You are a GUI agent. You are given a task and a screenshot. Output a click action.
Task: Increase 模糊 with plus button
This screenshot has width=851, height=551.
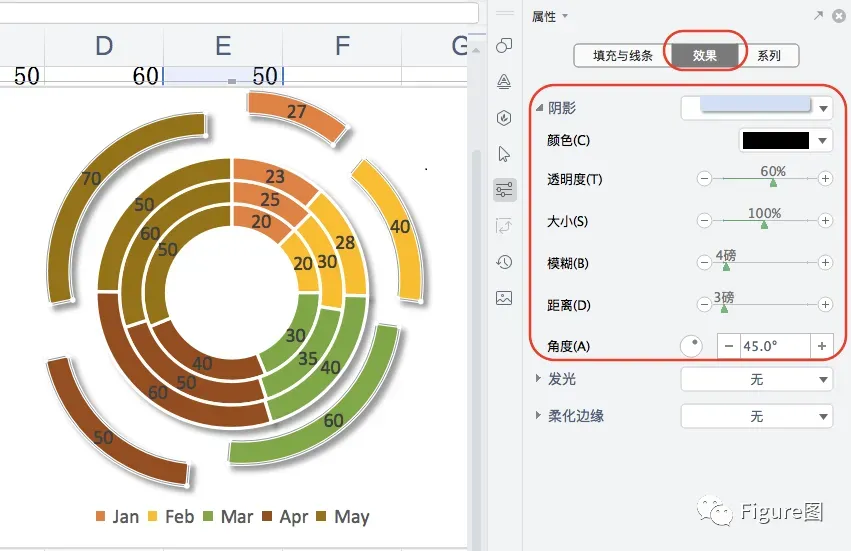[x=825, y=263]
